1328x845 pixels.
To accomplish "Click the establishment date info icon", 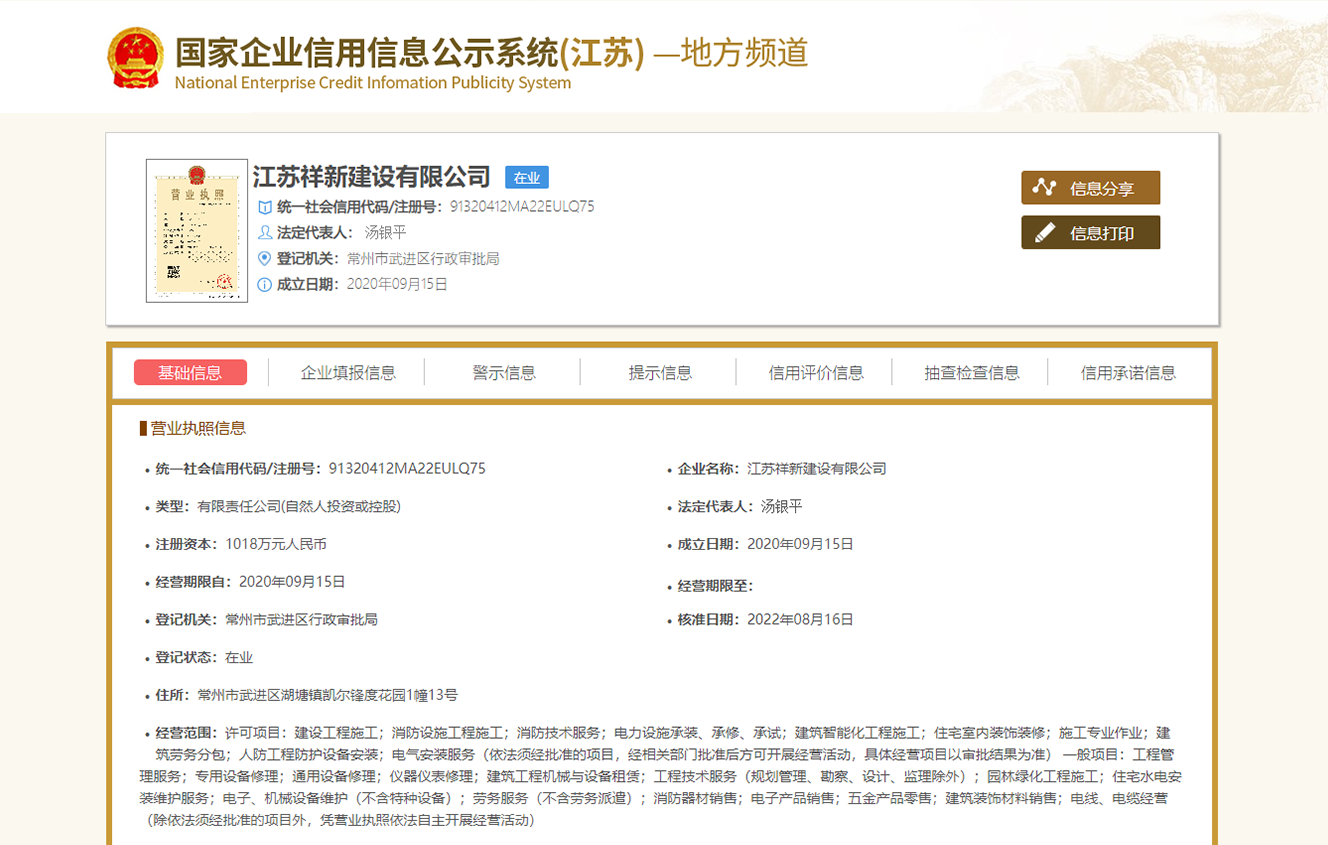I will (x=265, y=284).
